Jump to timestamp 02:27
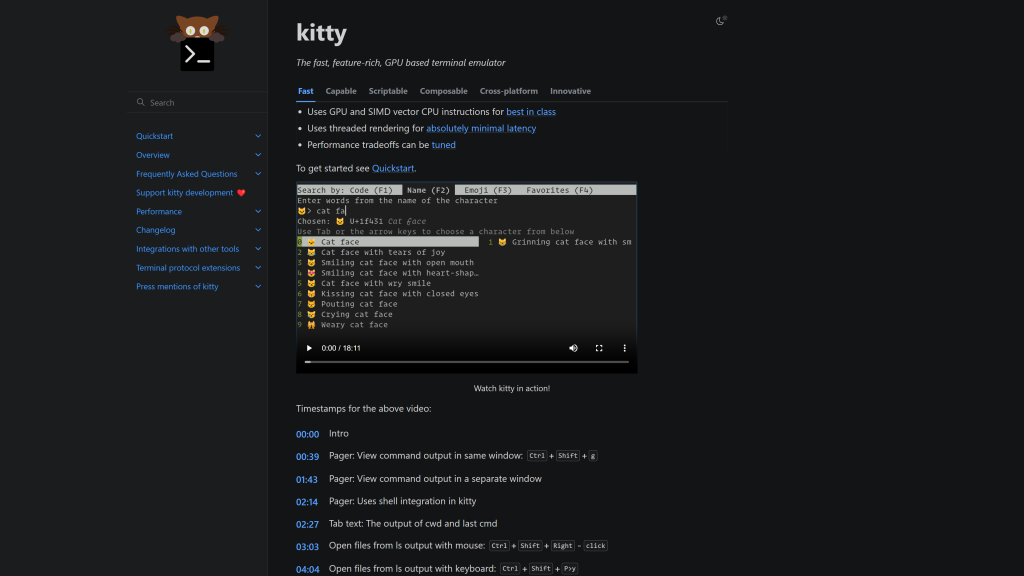The width and height of the screenshot is (1024, 576). click(308, 524)
